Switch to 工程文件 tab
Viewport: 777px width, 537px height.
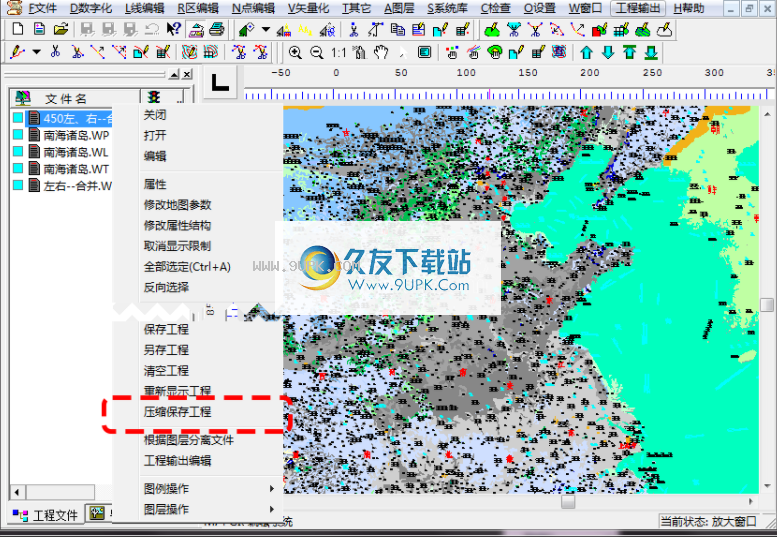46,515
